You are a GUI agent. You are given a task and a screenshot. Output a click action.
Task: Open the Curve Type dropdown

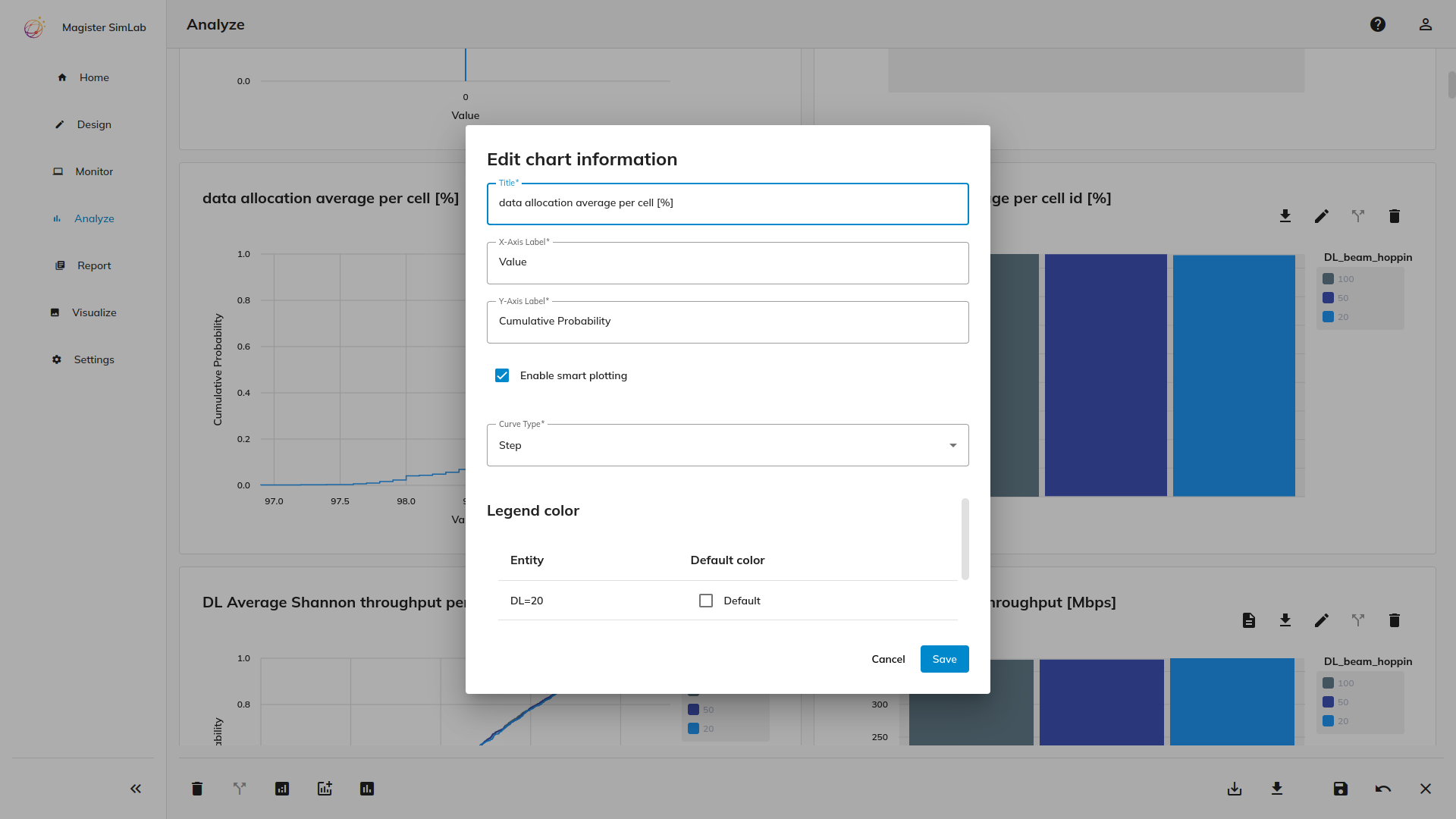click(x=728, y=445)
